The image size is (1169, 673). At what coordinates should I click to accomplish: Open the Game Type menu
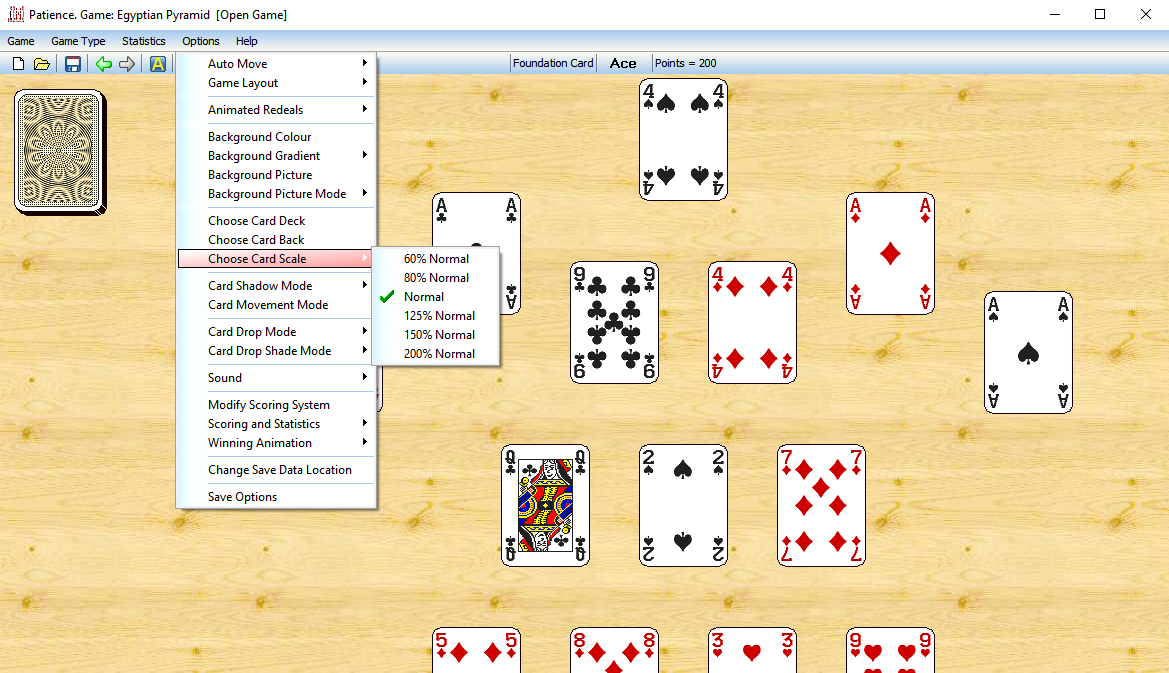tap(78, 41)
